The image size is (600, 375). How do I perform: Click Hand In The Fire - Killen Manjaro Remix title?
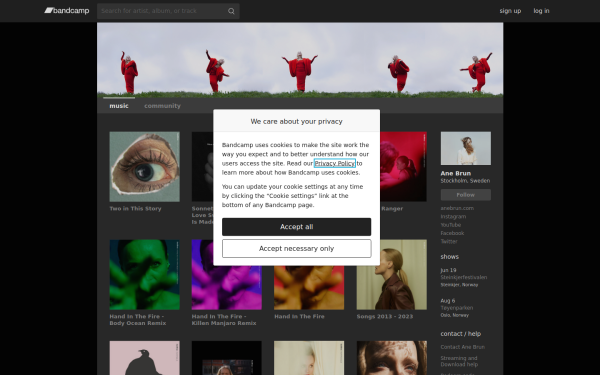pos(224,320)
